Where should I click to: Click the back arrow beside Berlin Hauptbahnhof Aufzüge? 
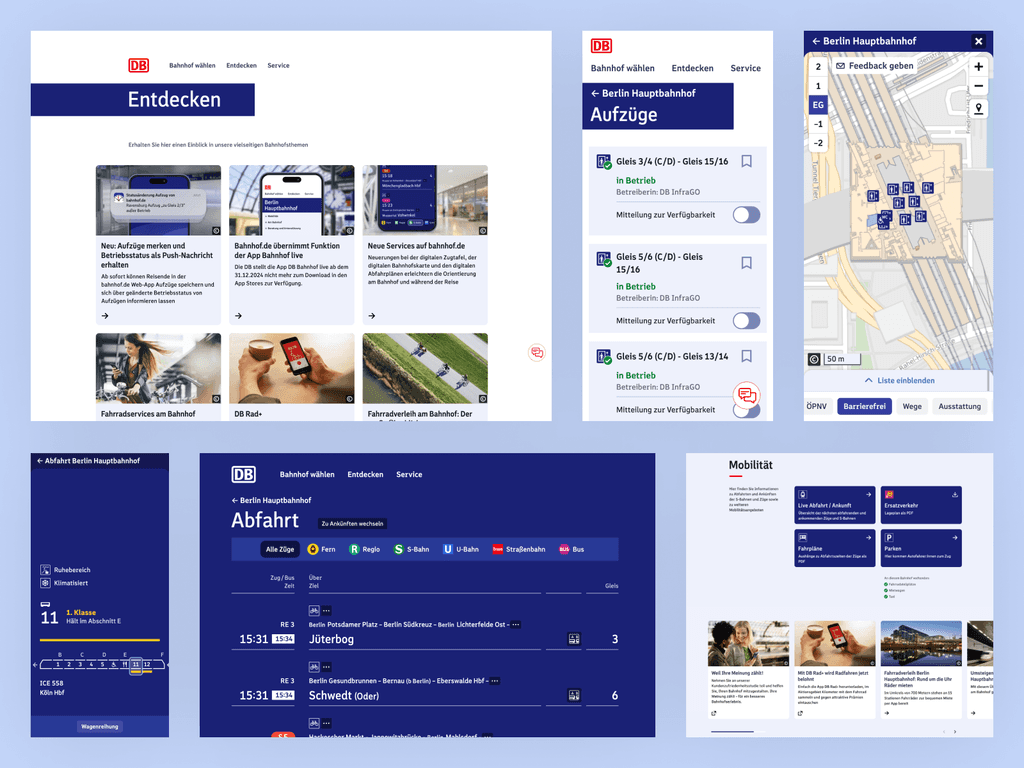[x=595, y=93]
